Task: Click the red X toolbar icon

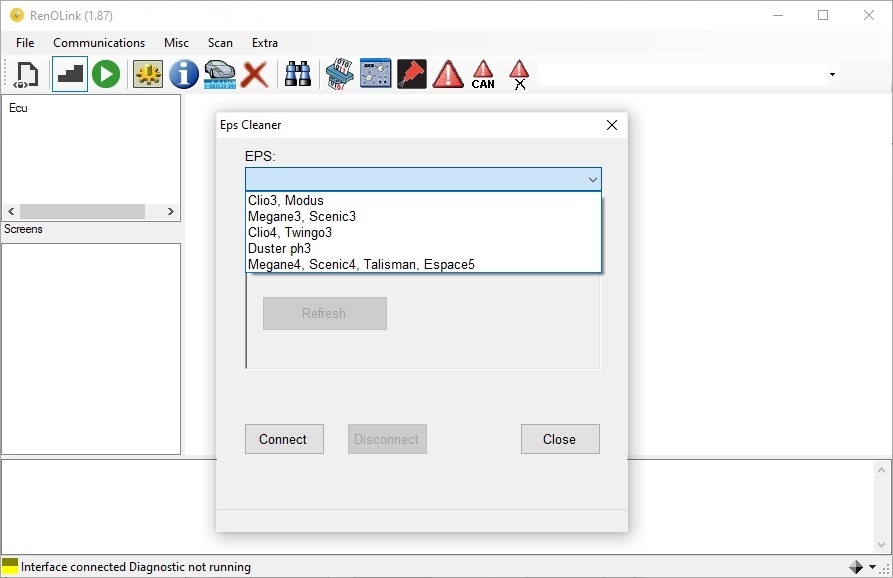Action: tap(255, 75)
